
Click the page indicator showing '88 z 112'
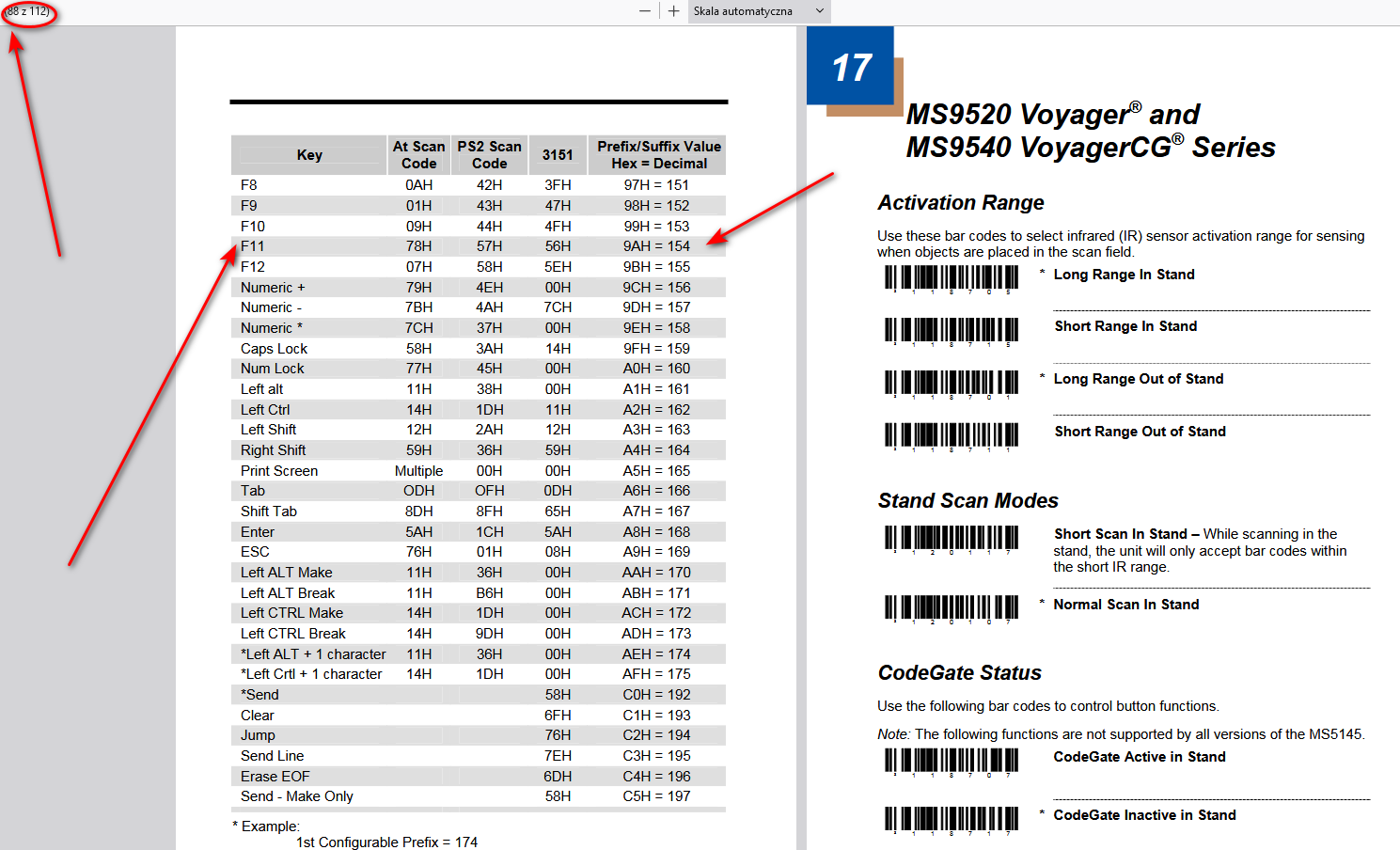click(29, 12)
